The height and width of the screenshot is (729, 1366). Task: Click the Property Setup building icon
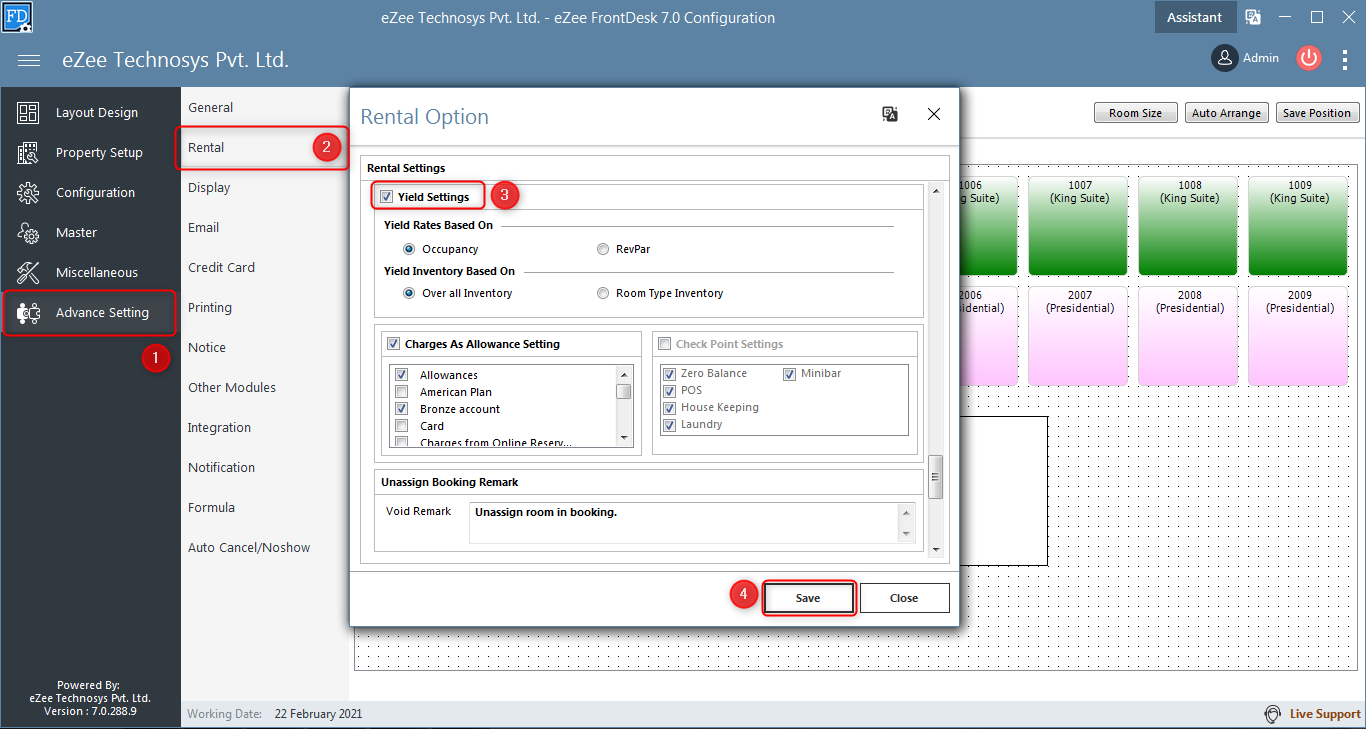point(28,153)
